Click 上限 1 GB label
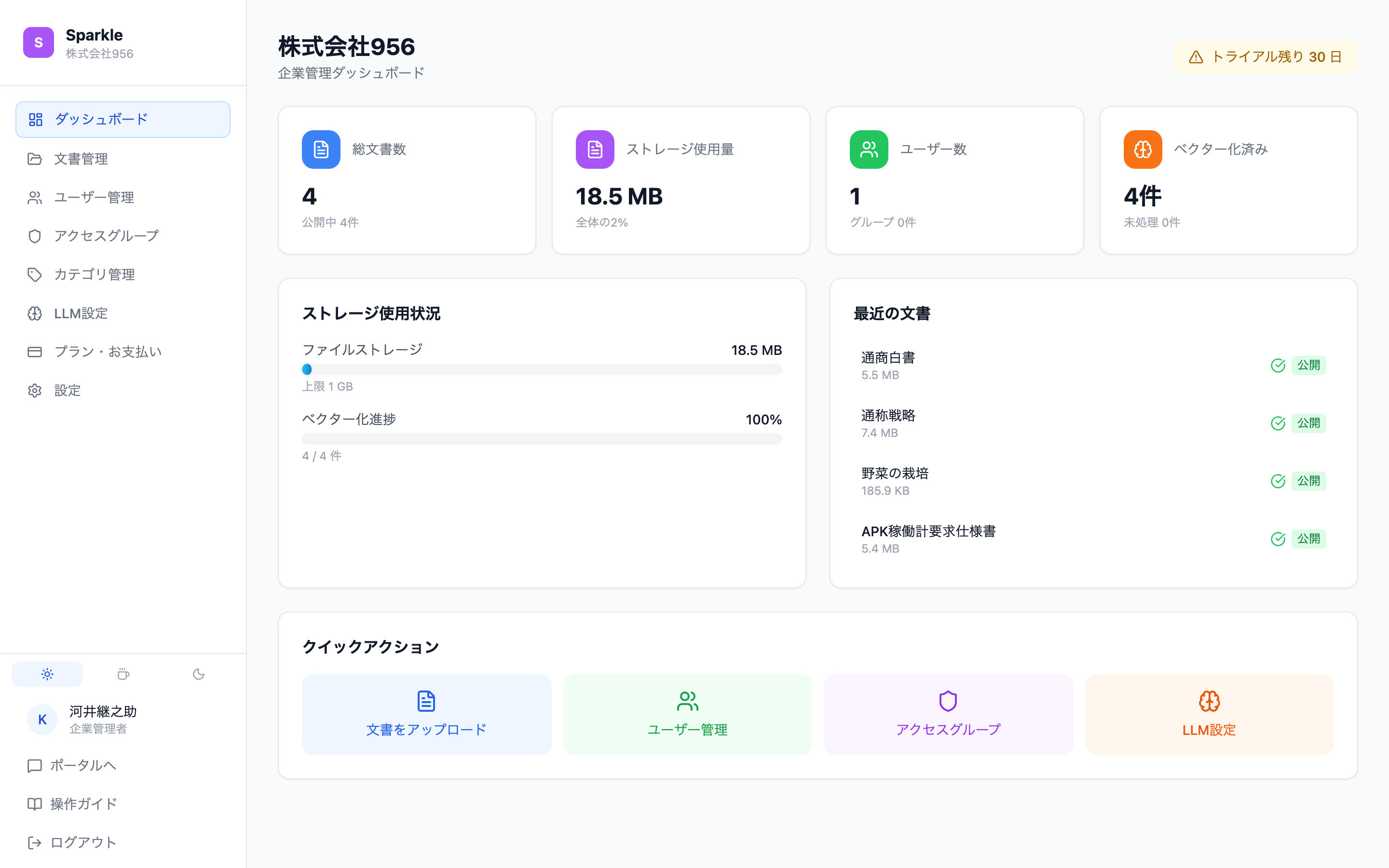The width and height of the screenshot is (1389, 868). (x=327, y=387)
